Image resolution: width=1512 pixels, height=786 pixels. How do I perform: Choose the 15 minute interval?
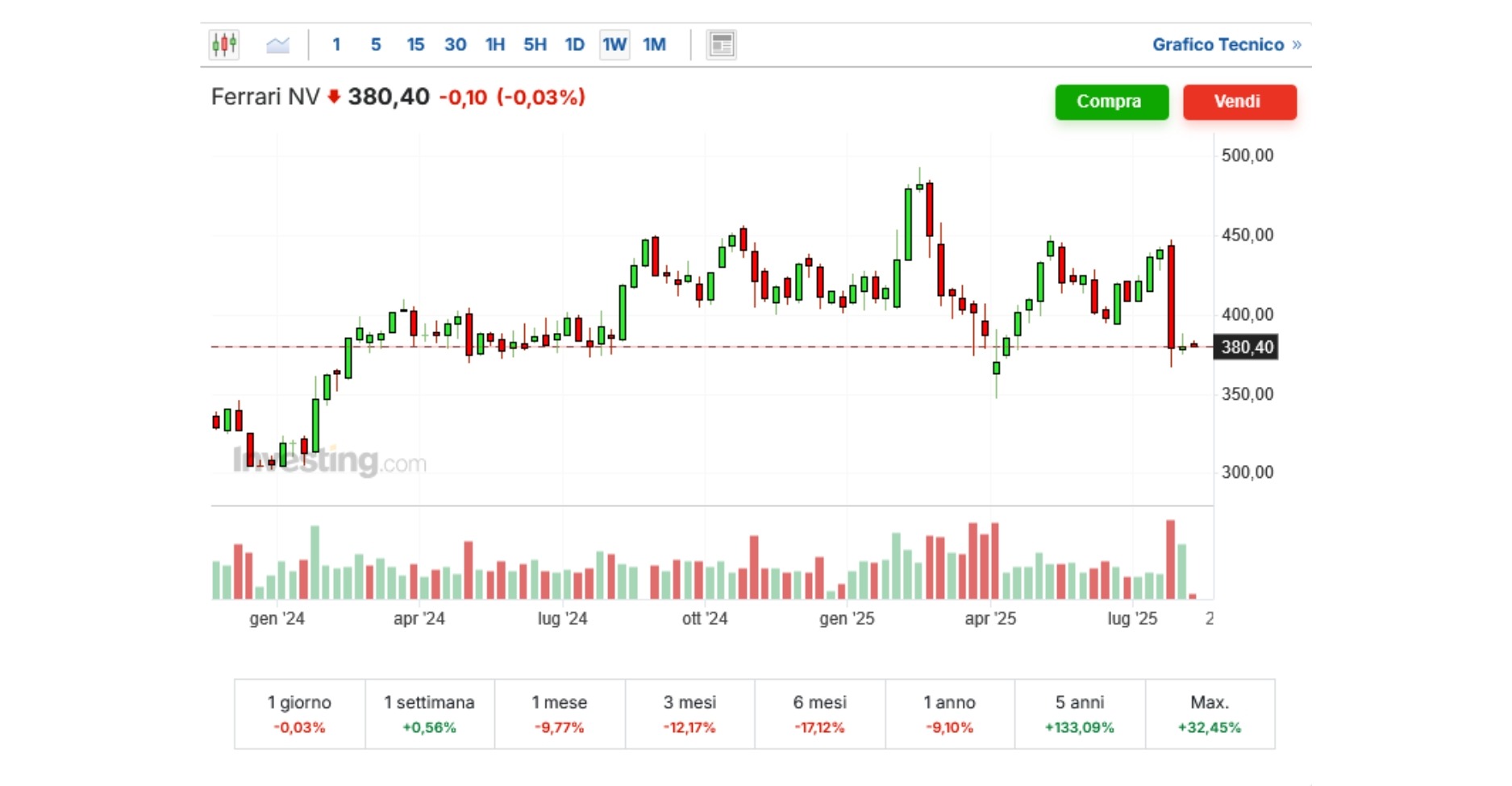click(415, 44)
